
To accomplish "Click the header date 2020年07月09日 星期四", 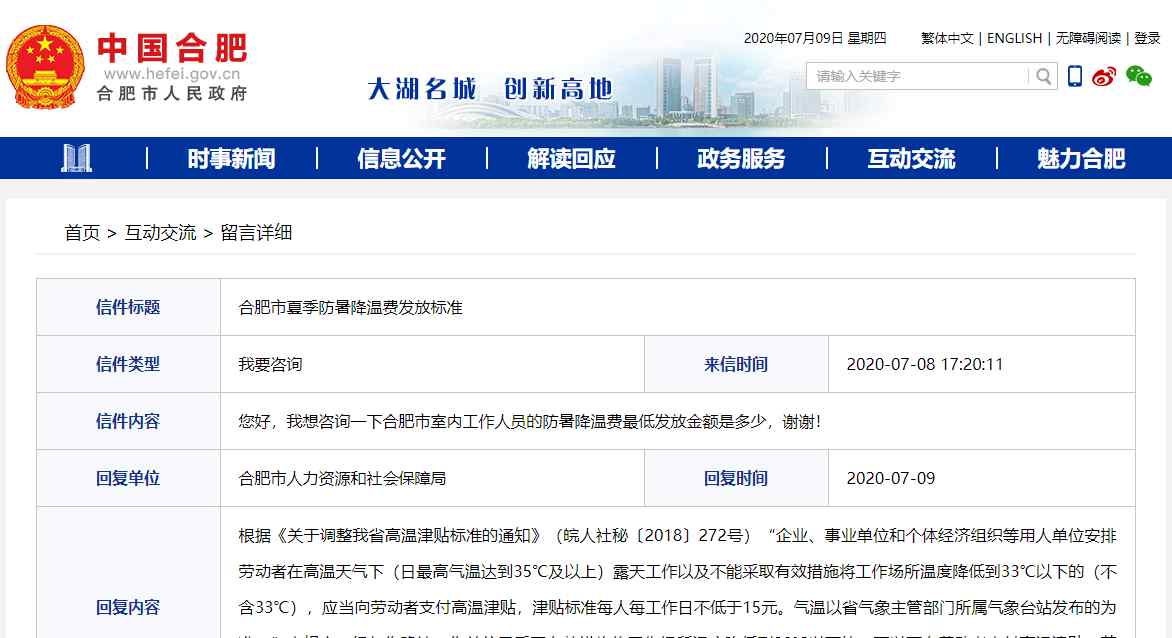I will point(815,38).
